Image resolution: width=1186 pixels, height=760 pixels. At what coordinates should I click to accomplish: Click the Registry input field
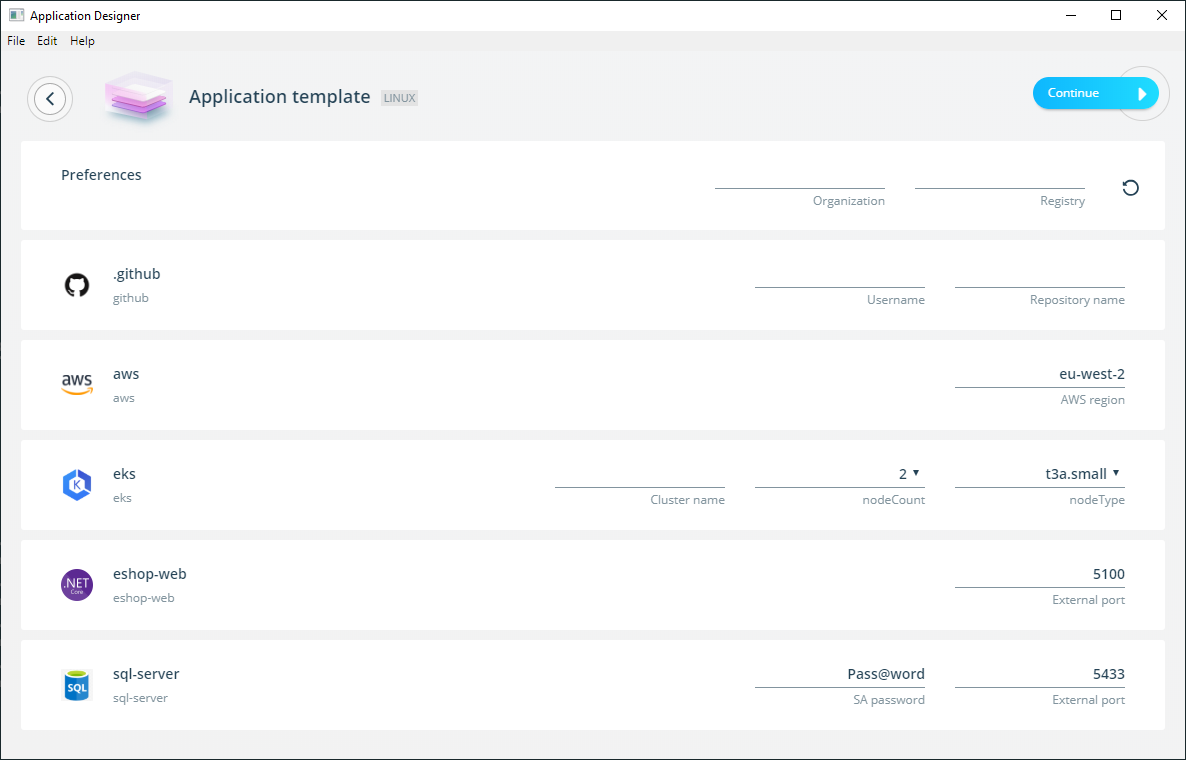[x=999, y=177]
